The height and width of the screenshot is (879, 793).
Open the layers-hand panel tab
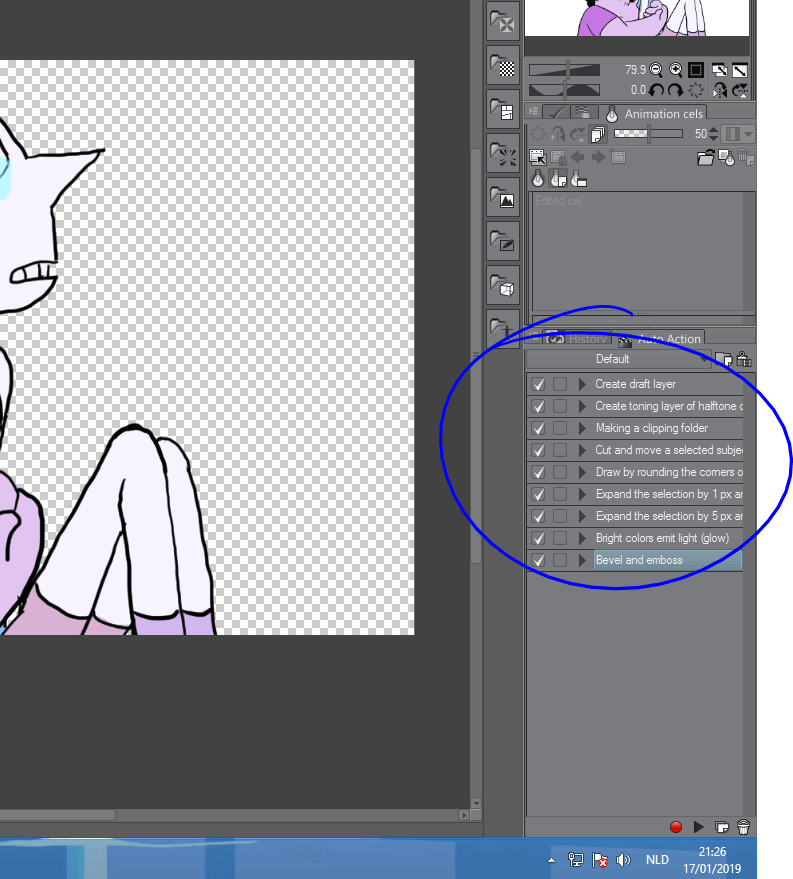584,113
